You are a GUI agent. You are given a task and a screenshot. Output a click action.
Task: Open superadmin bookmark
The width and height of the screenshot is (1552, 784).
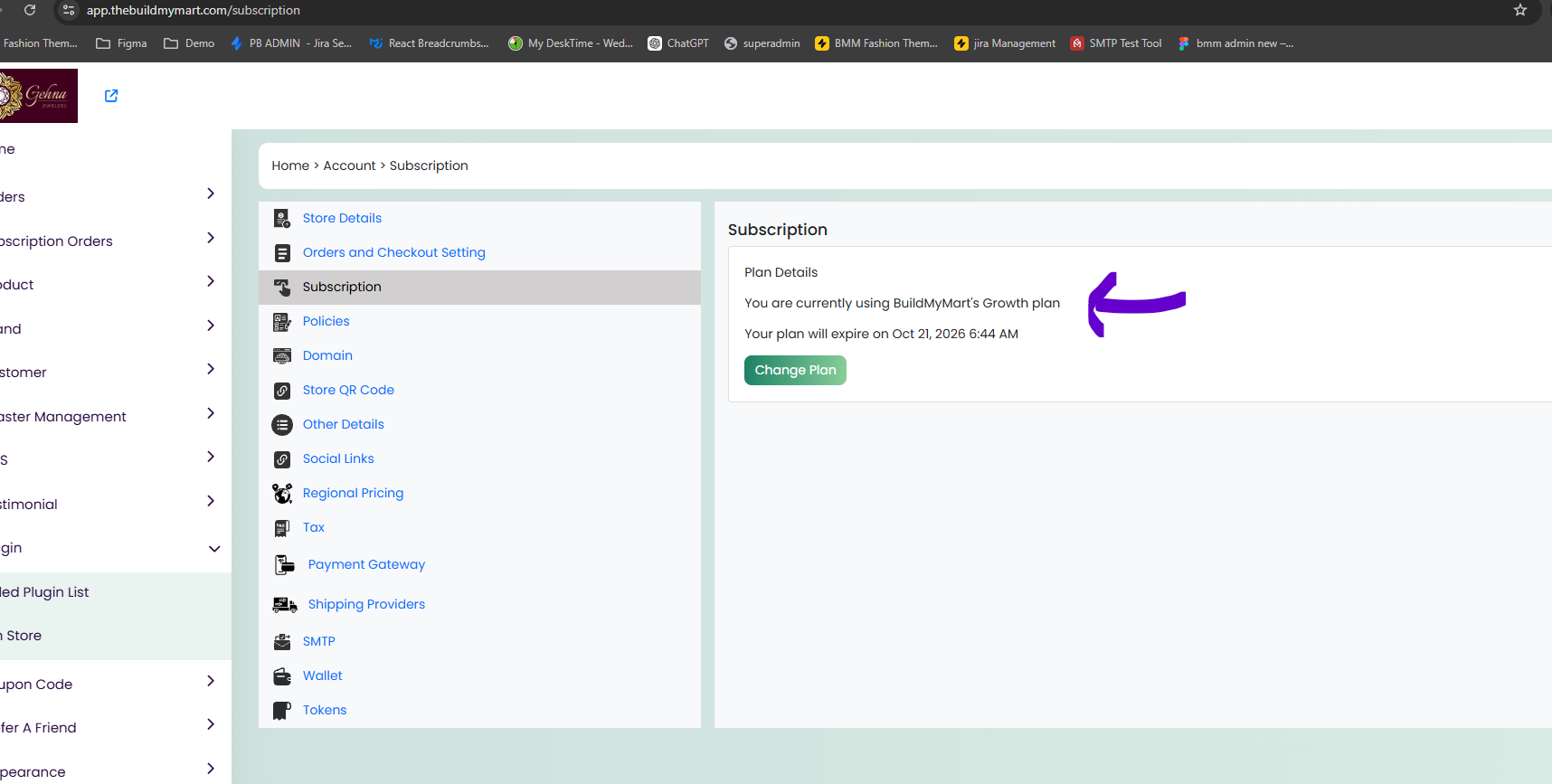(762, 43)
